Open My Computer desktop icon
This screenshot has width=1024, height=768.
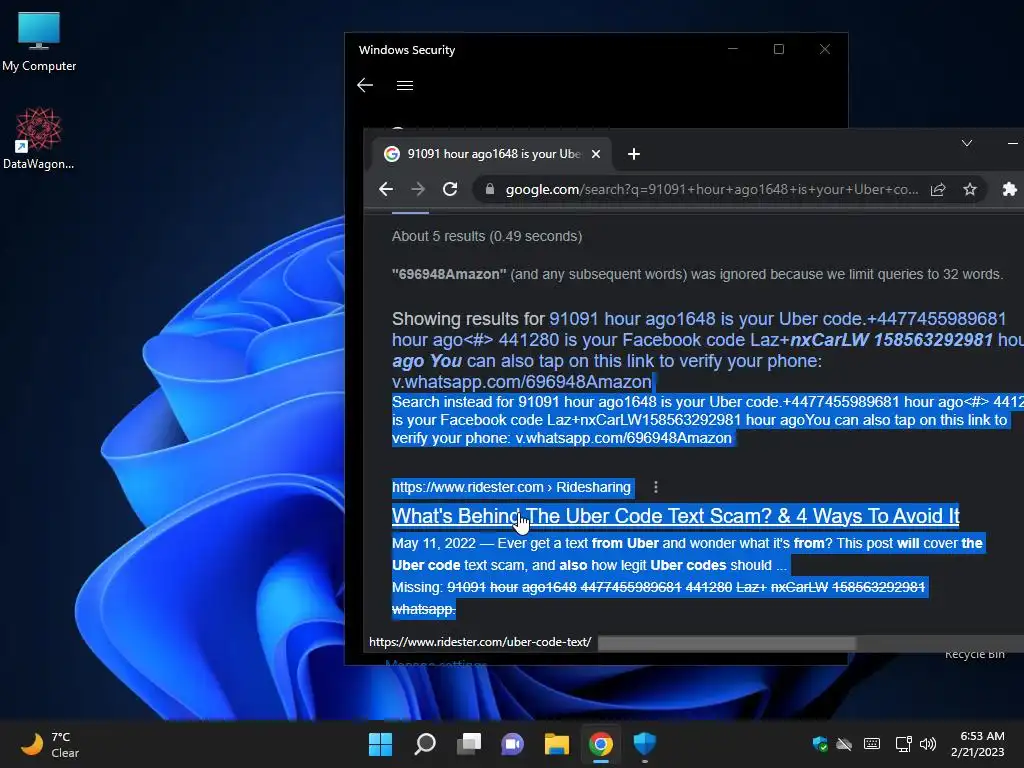[x=39, y=41]
